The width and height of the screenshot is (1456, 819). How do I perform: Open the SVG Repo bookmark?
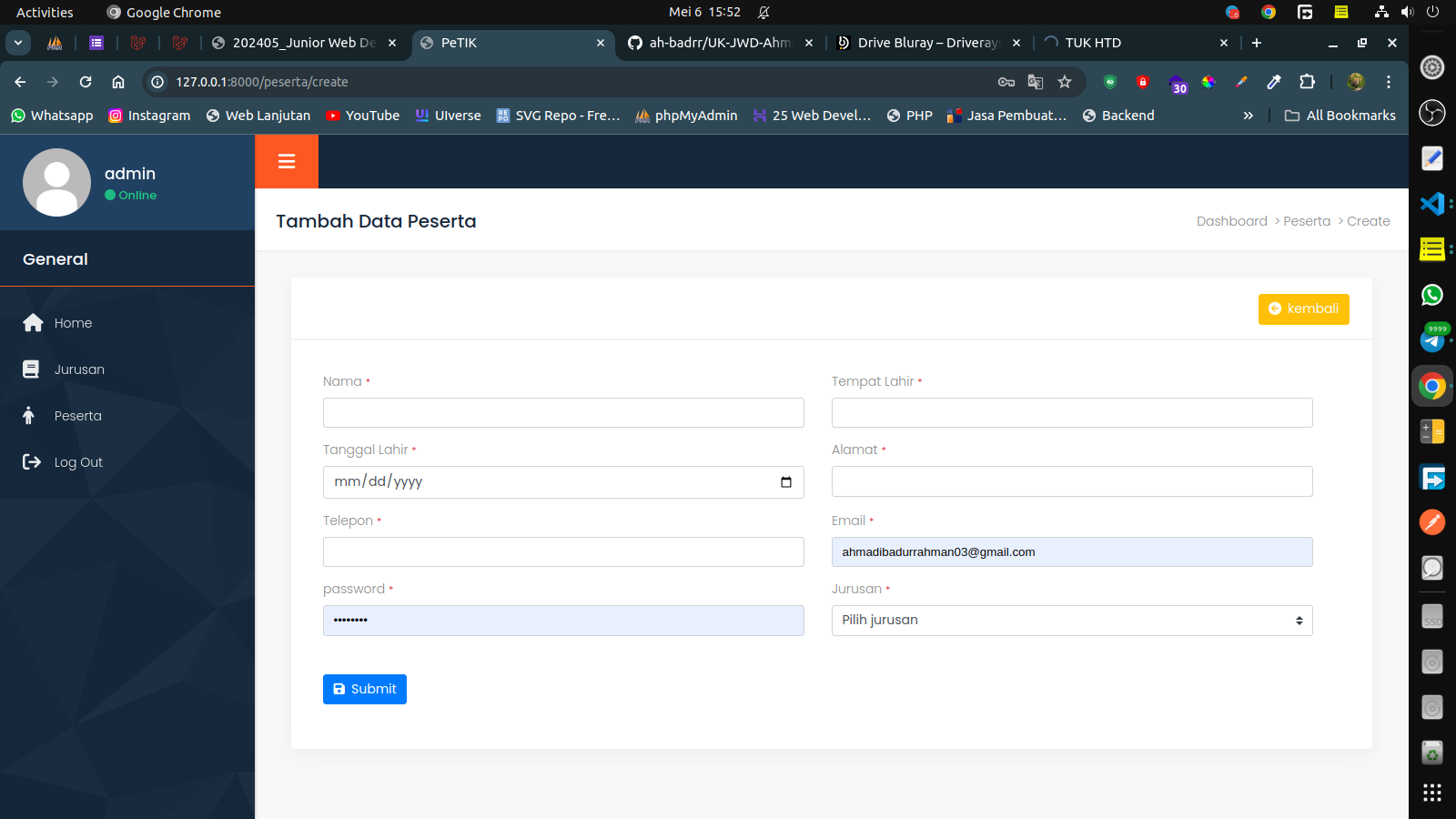coord(558,116)
